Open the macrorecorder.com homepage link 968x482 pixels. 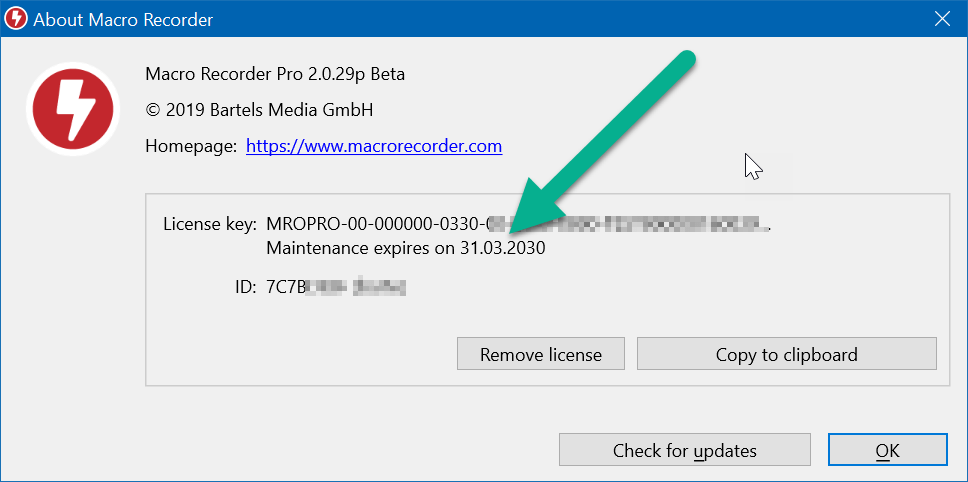tap(373, 146)
